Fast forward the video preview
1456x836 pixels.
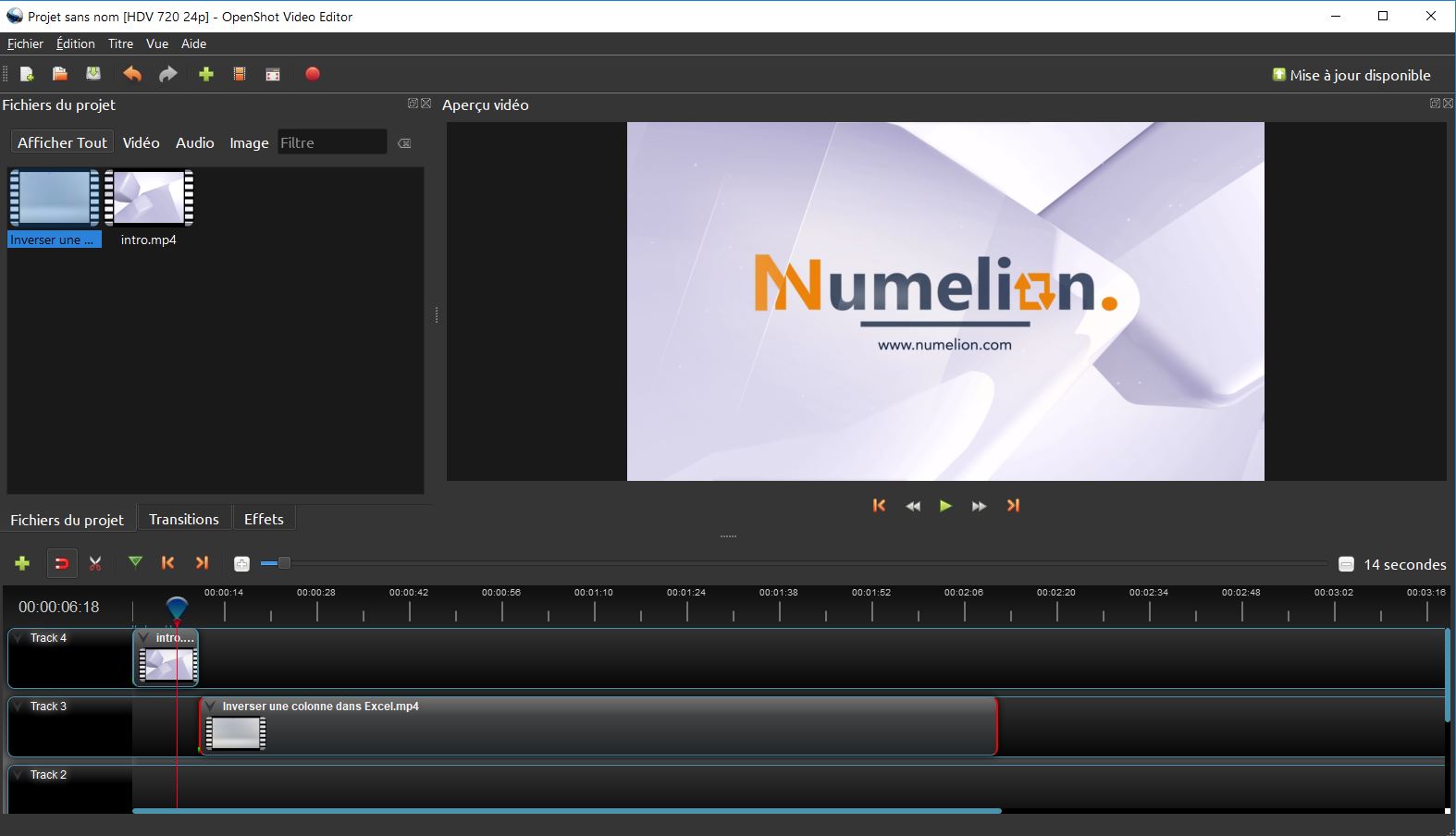click(979, 506)
